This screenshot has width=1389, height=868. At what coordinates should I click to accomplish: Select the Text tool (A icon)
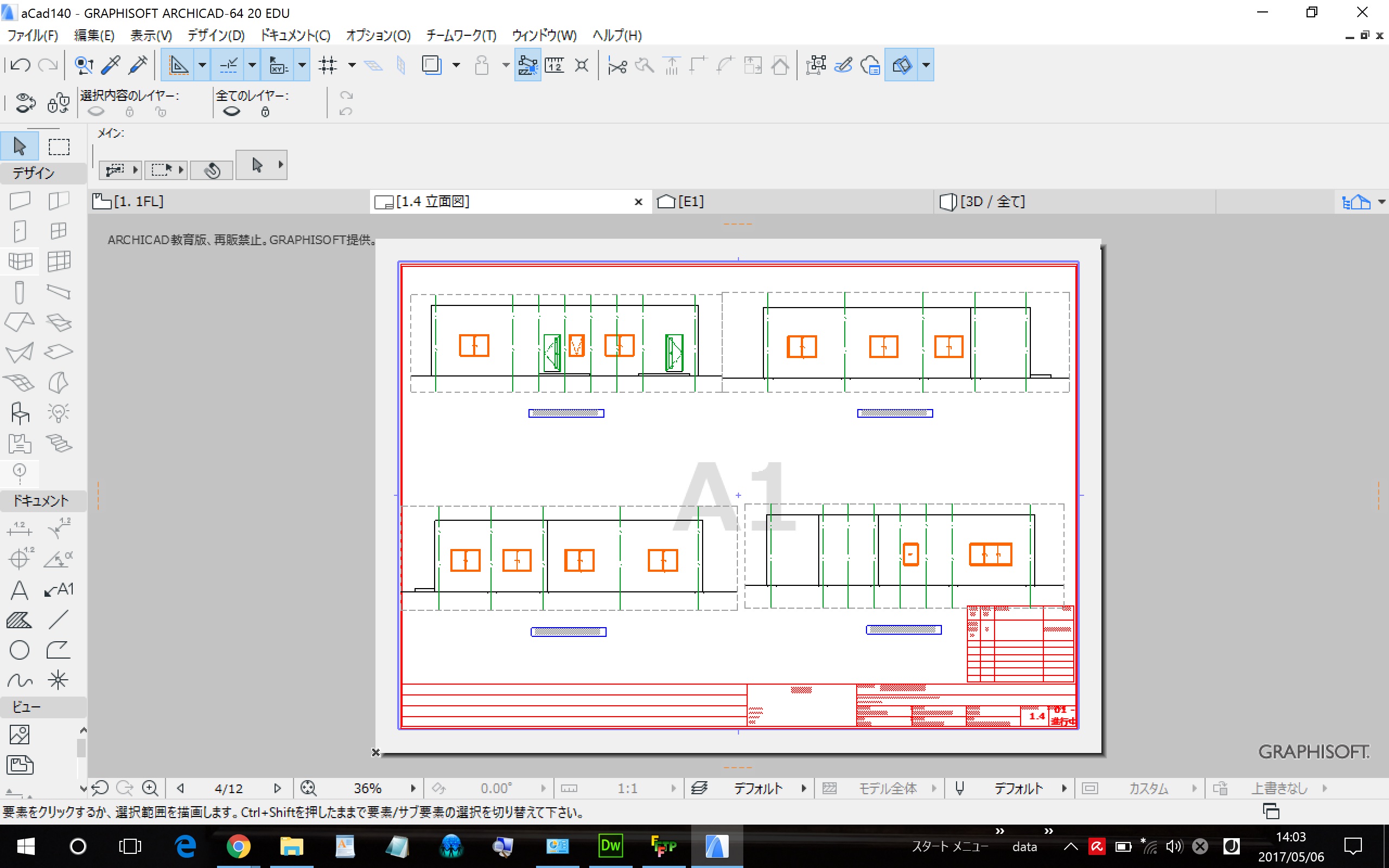(20, 590)
